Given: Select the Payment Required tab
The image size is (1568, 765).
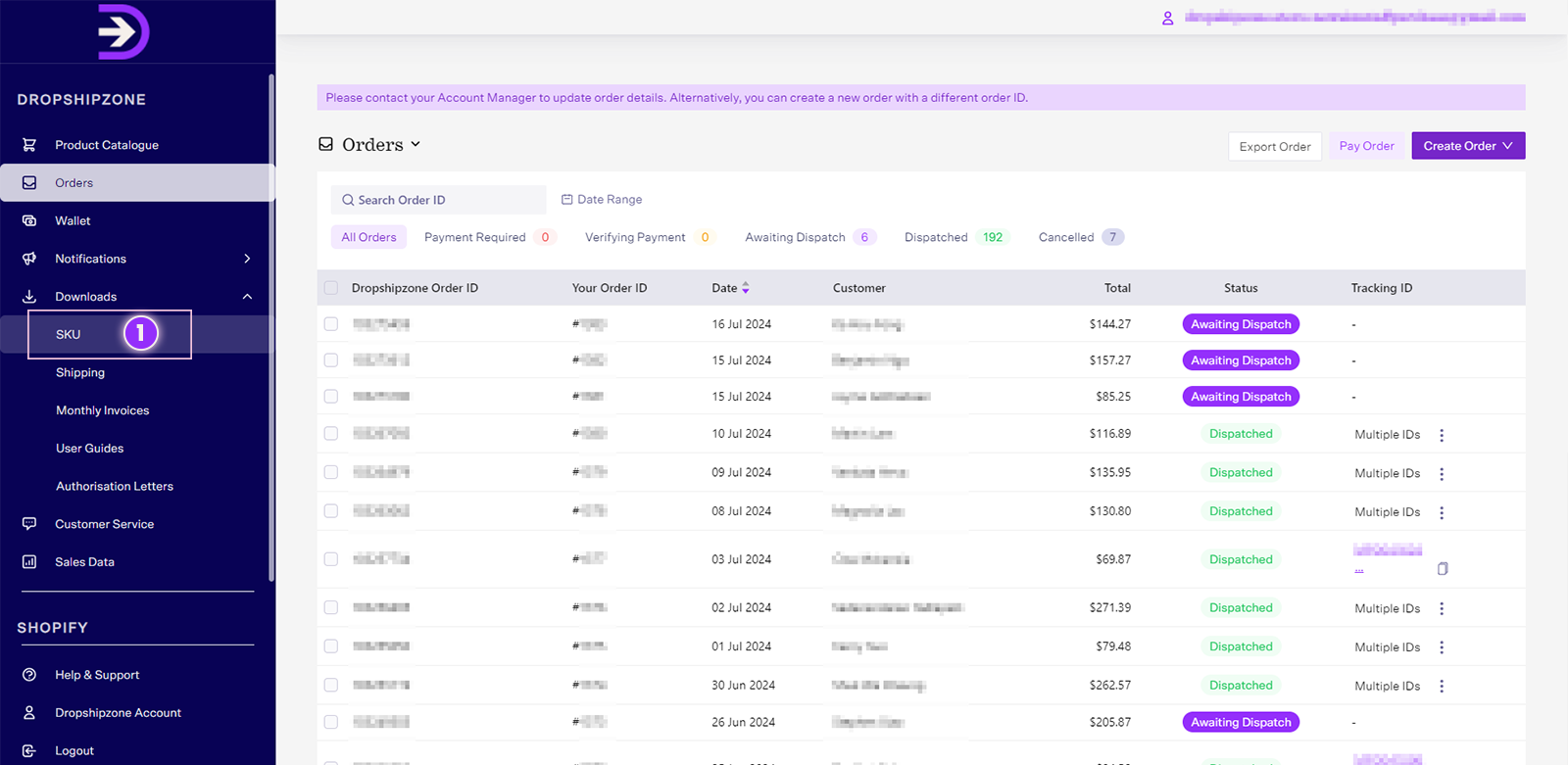Looking at the screenshot, I should 490,237.
